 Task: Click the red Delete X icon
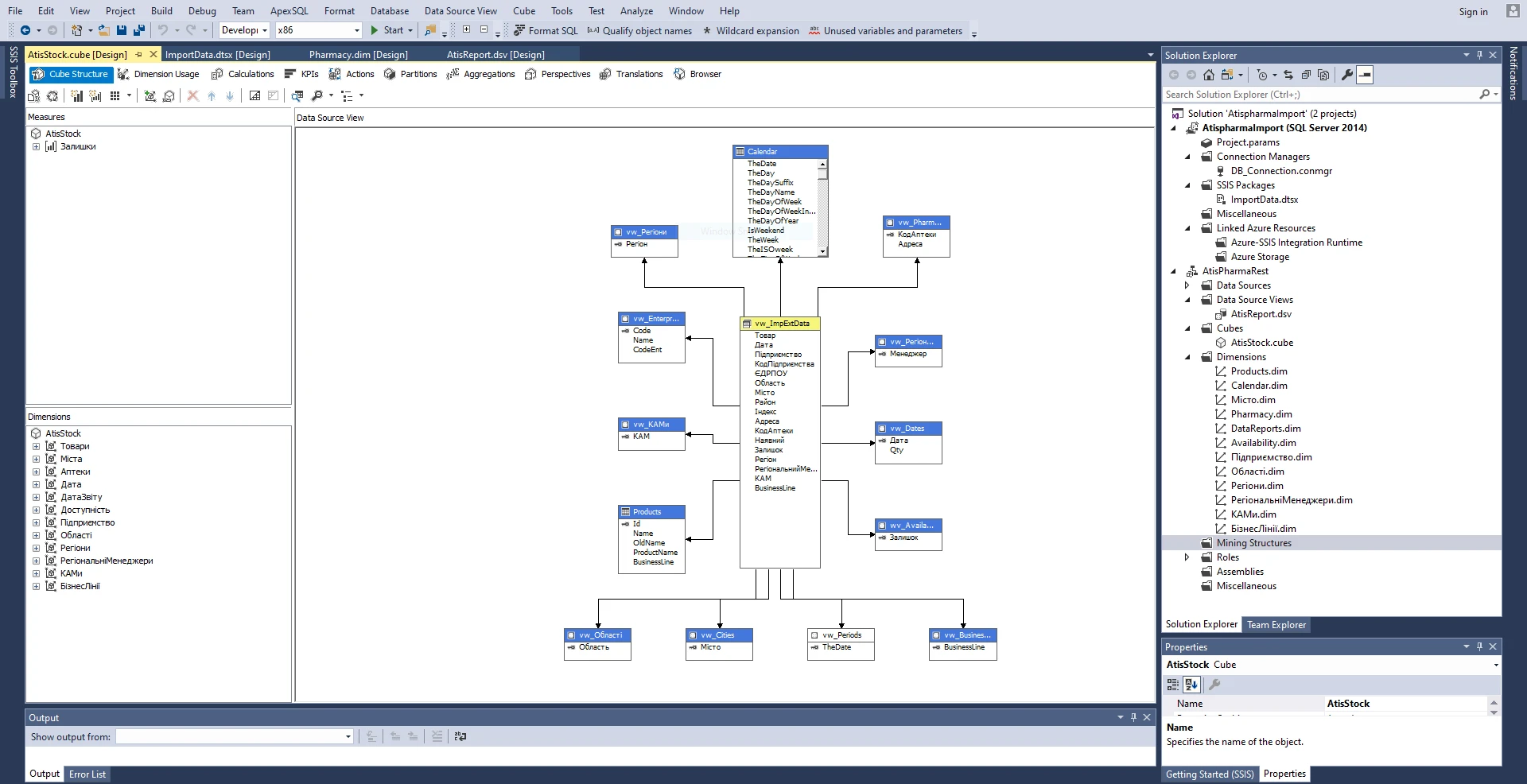192,95
